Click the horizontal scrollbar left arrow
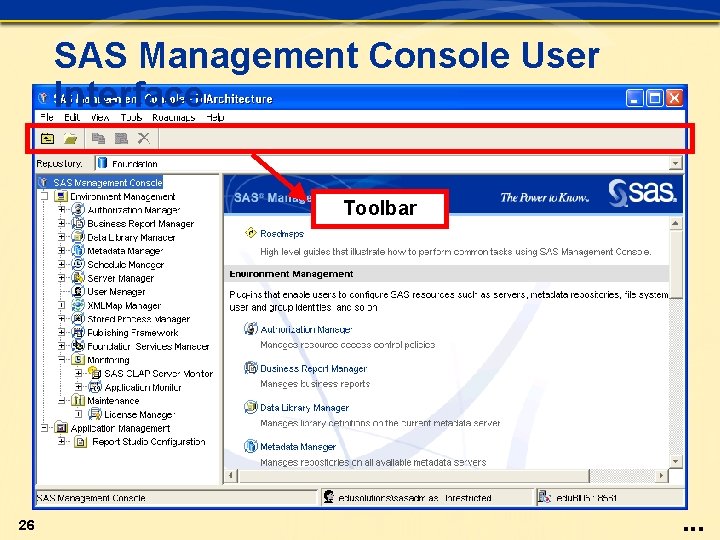 (x=231, y=475)
